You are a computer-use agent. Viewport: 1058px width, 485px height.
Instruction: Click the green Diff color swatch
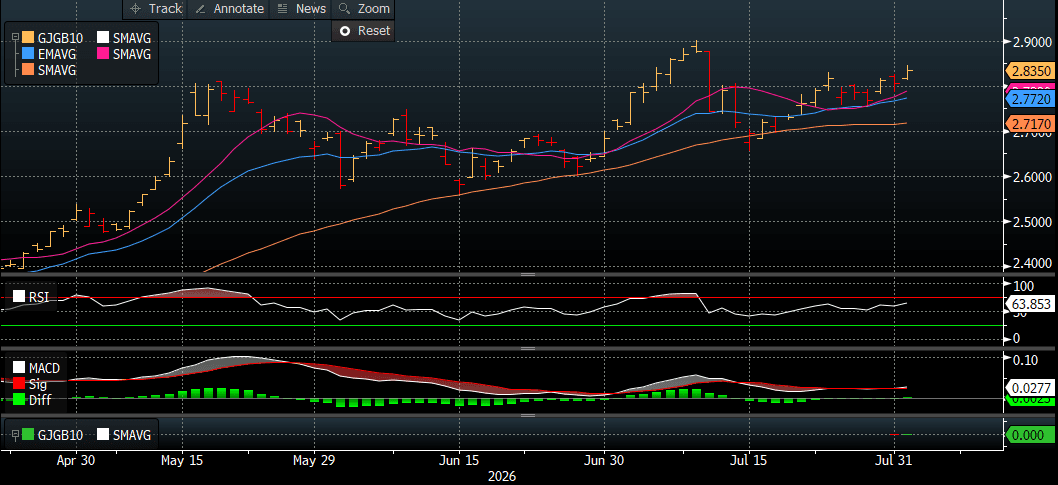click(18, 401)
